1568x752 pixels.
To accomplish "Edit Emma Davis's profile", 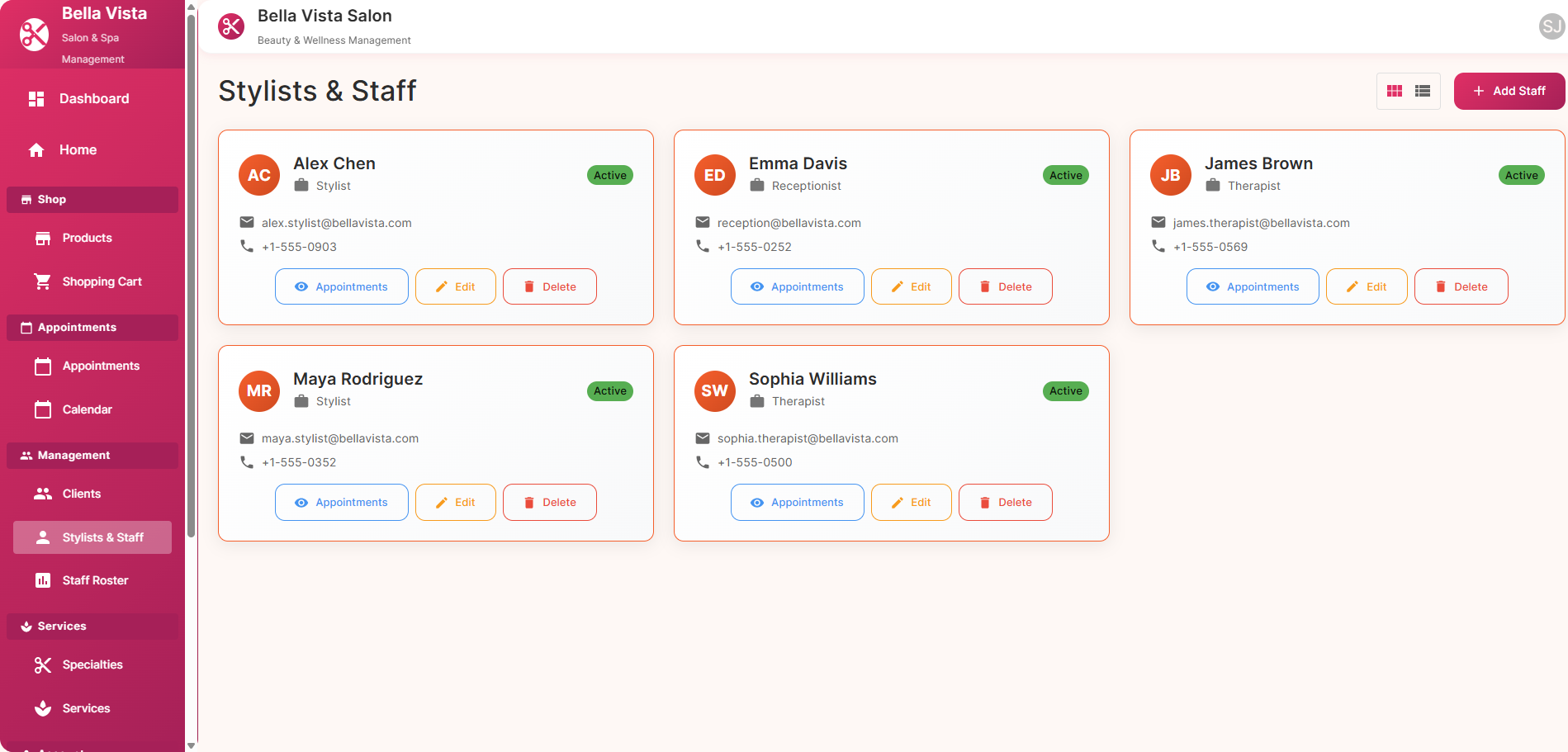I will 911,286.
